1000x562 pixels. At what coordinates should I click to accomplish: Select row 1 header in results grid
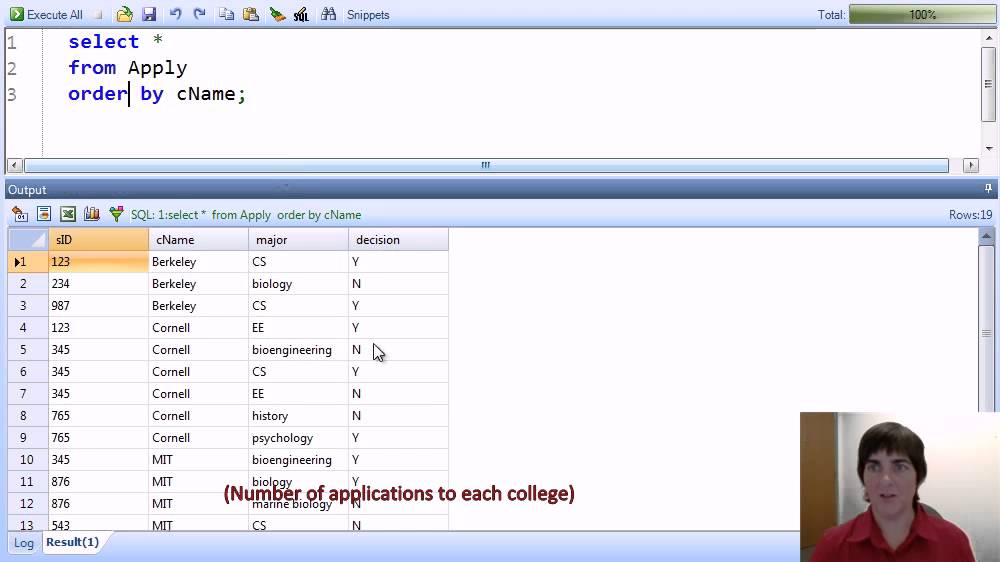pos(28,262)
